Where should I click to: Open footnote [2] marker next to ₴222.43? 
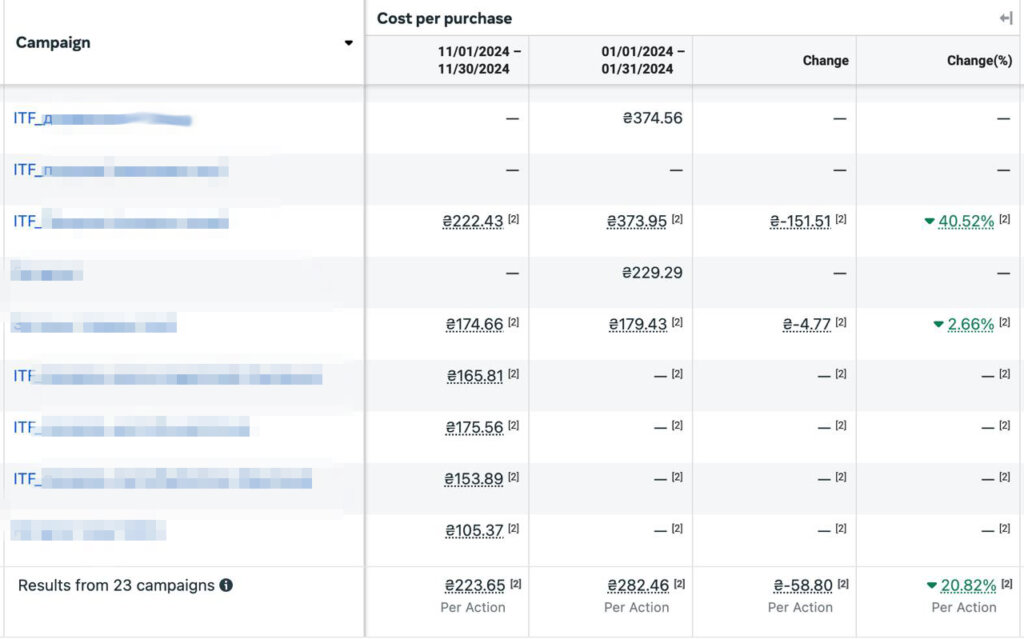point(514,219)
